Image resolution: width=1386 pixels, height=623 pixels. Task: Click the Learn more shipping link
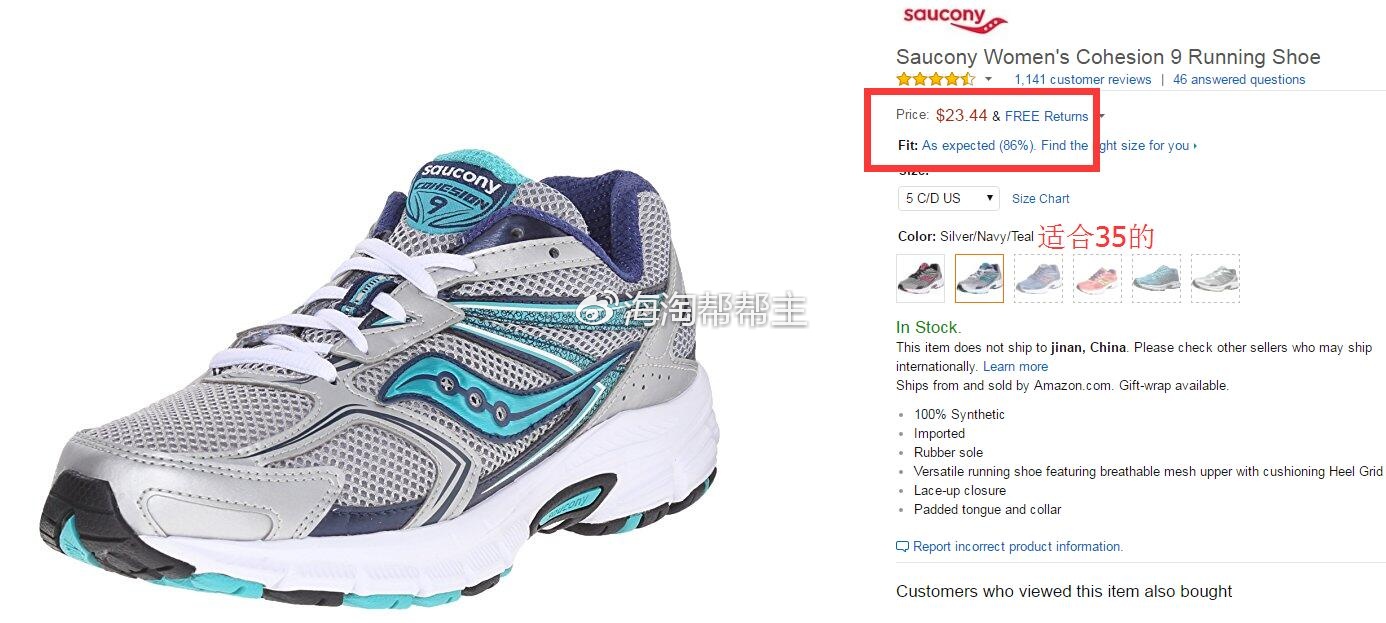coord(1015,367)
